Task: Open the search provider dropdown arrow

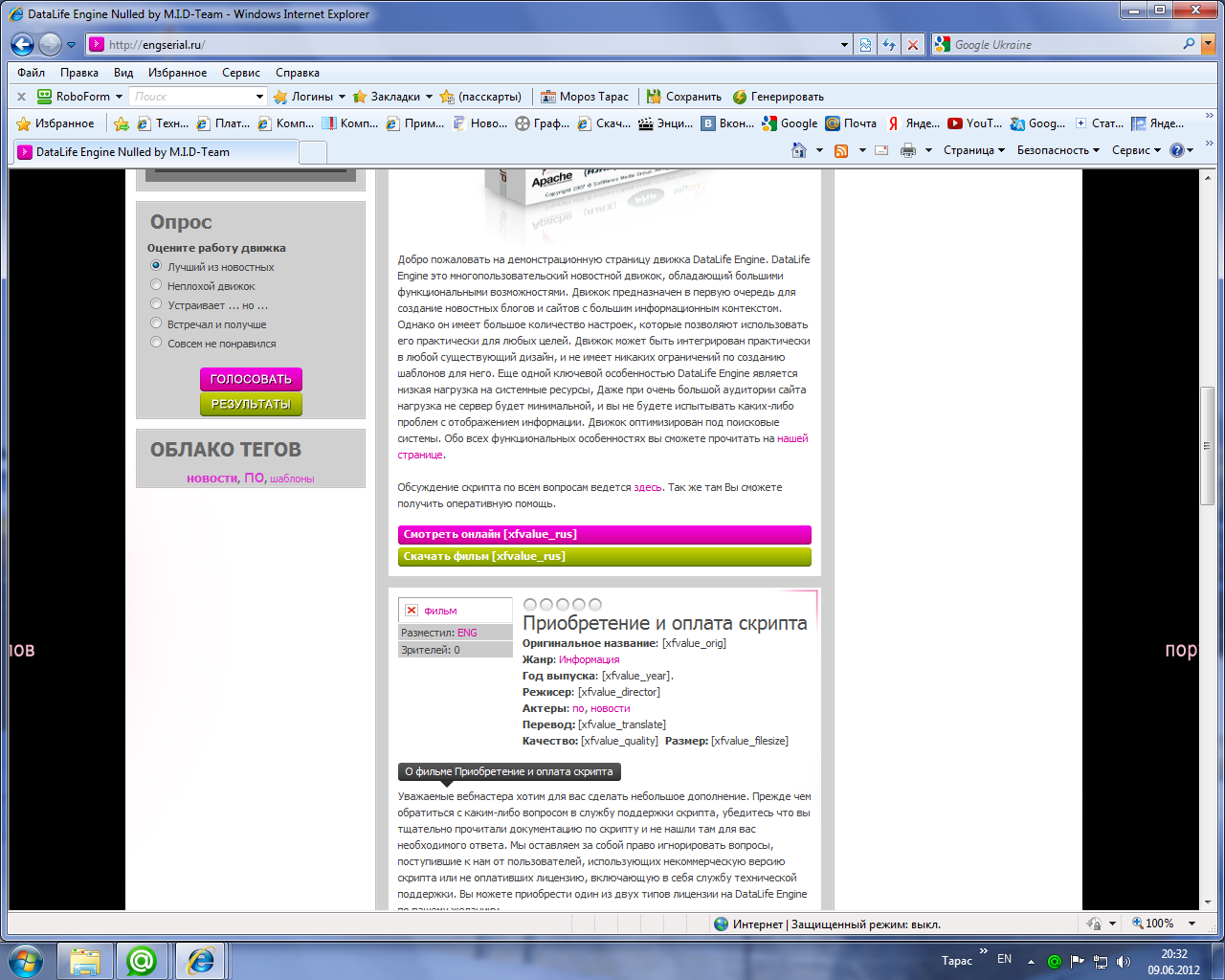Action: click(1208, 44)
